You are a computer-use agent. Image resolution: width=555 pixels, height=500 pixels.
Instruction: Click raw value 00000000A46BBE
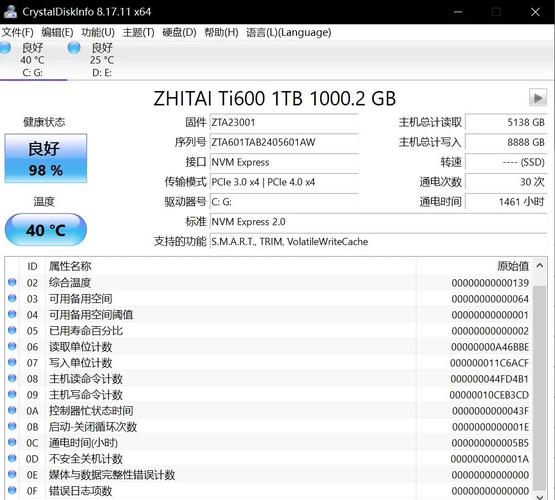click(490, 347)
